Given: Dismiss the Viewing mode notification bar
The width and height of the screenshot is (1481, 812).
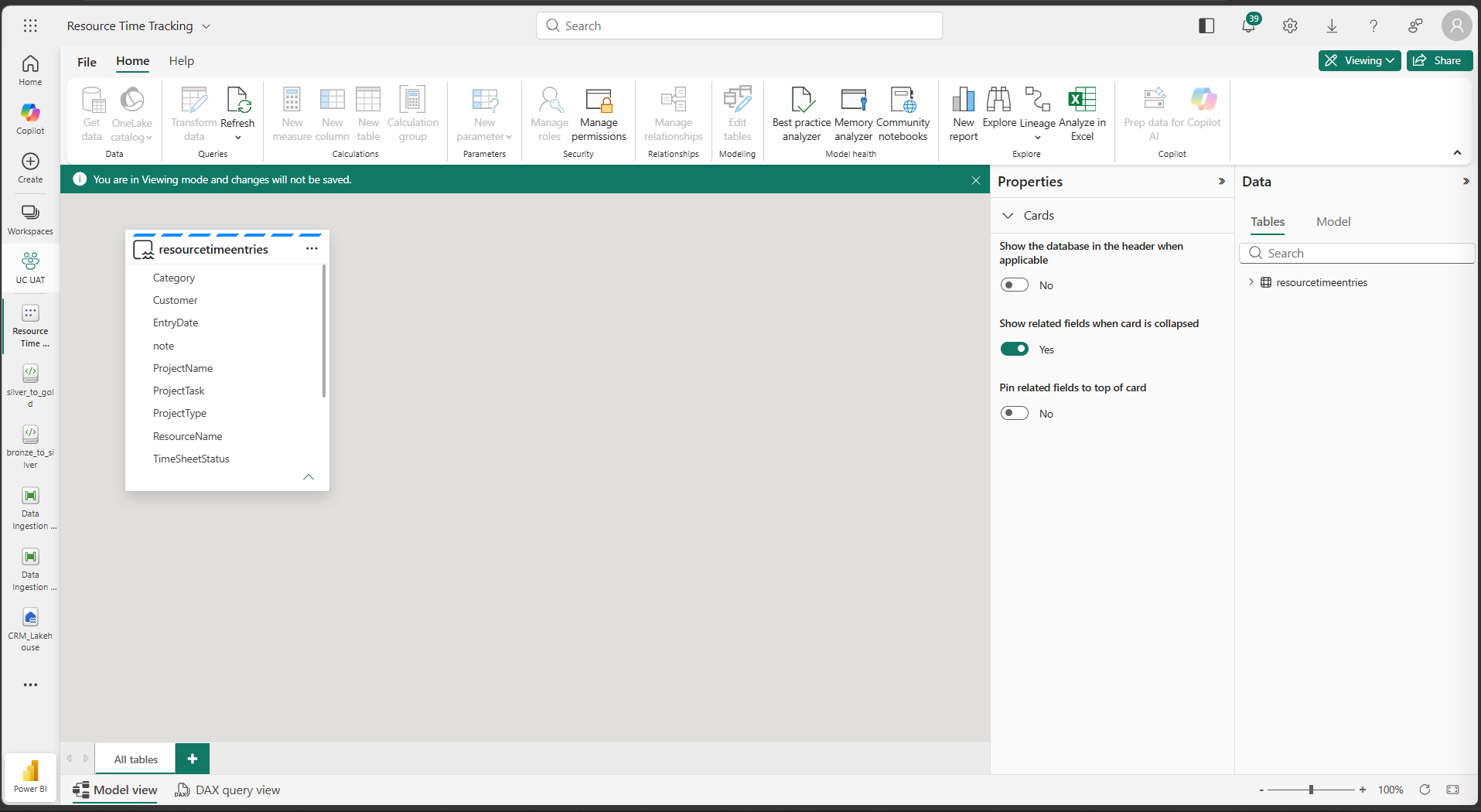Looking at the screenshot, I should (976, 180).
